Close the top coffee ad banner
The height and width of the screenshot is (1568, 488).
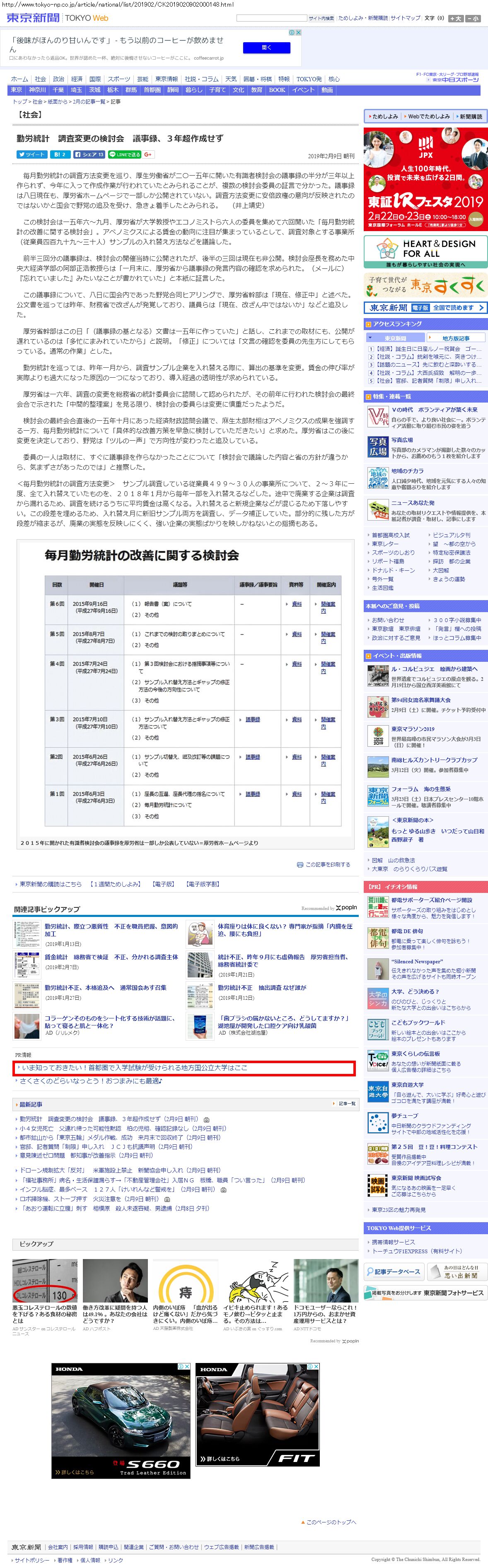pos(298,32)
